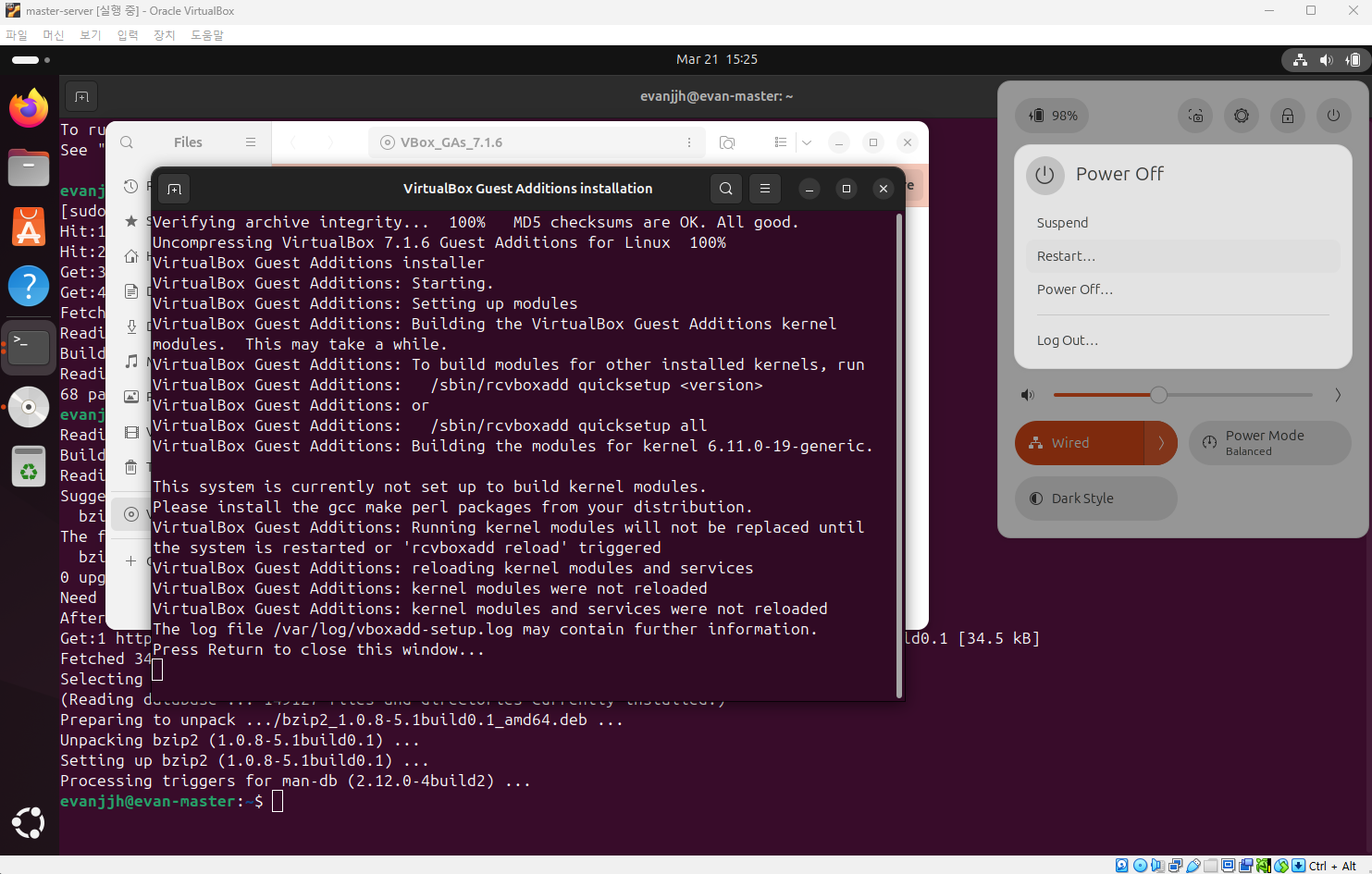Click the date and time Mar 21 15:25
Screen dimensions: 1372x874
click(717, 59)
